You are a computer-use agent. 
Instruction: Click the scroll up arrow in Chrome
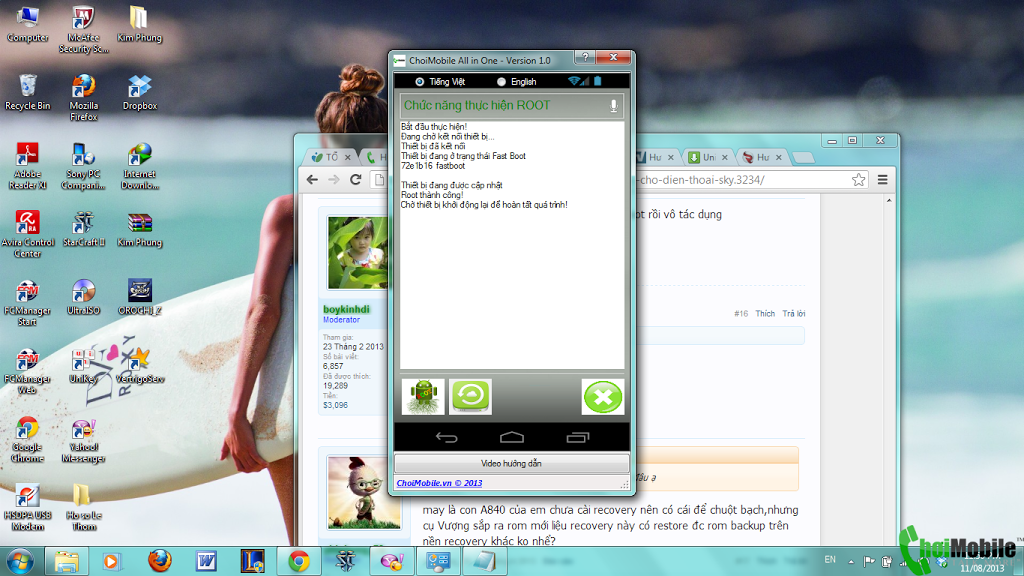coord(889,200)
